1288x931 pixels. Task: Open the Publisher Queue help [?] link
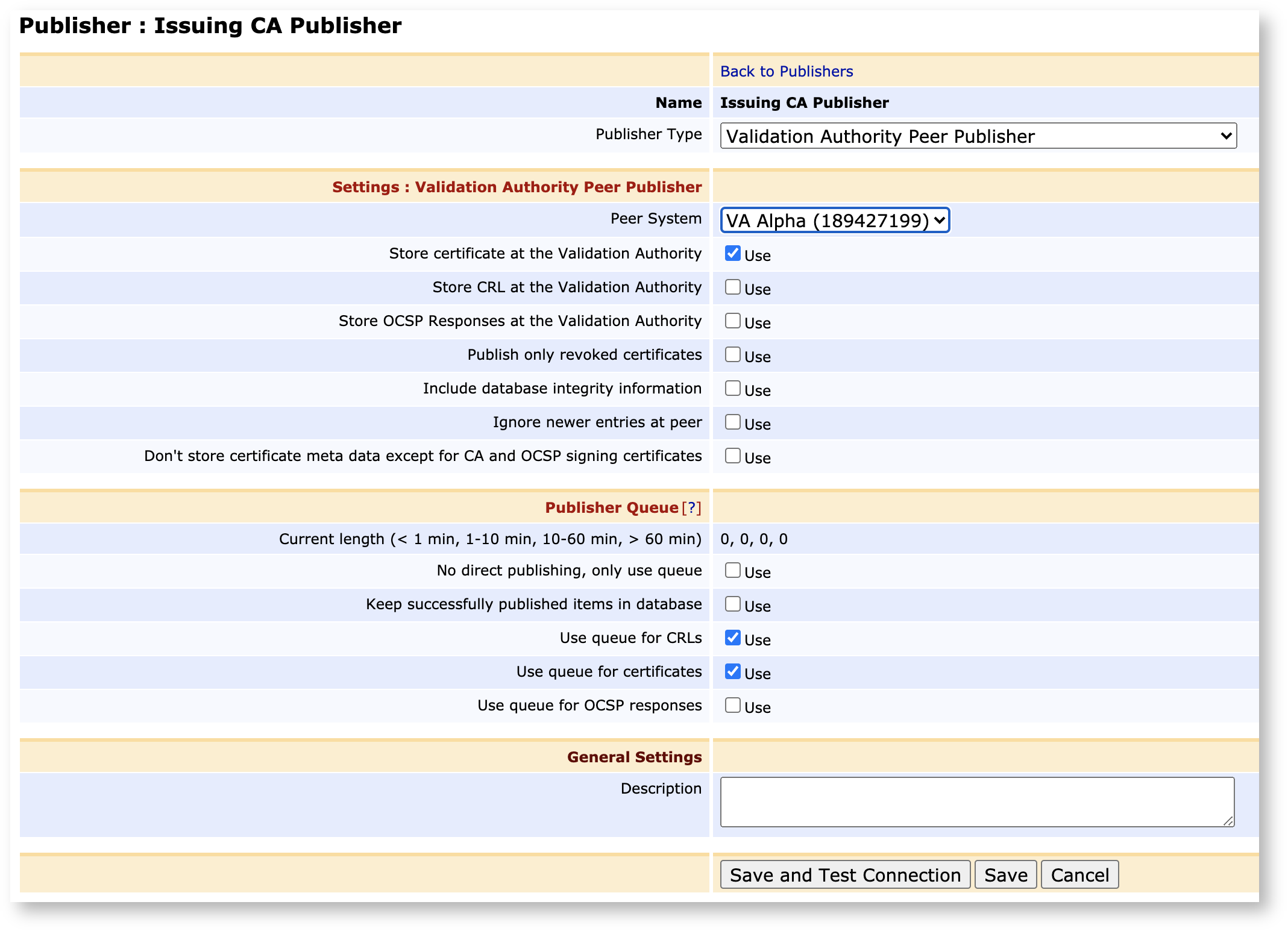(692, 508)
